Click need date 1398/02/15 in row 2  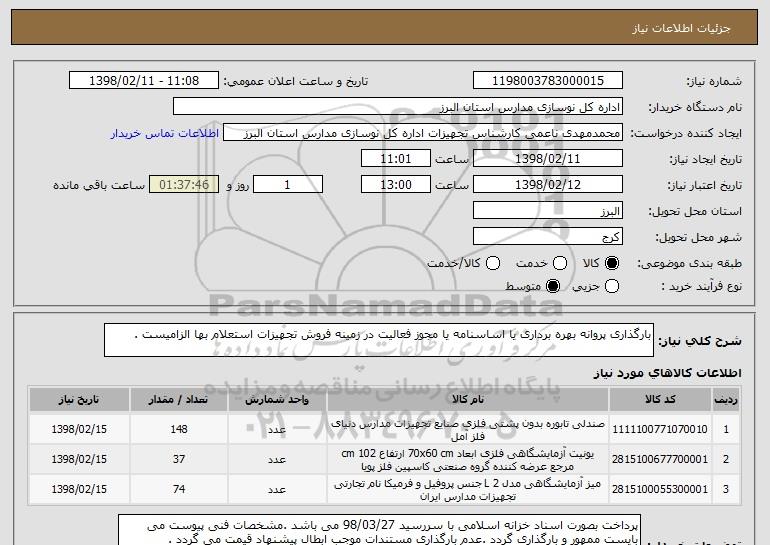click(x=79, y=459)
